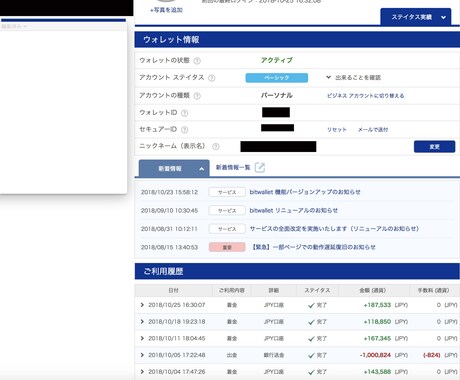
Task: Open the ステイタス実績 dropdown
Action: tap(416, 17)
